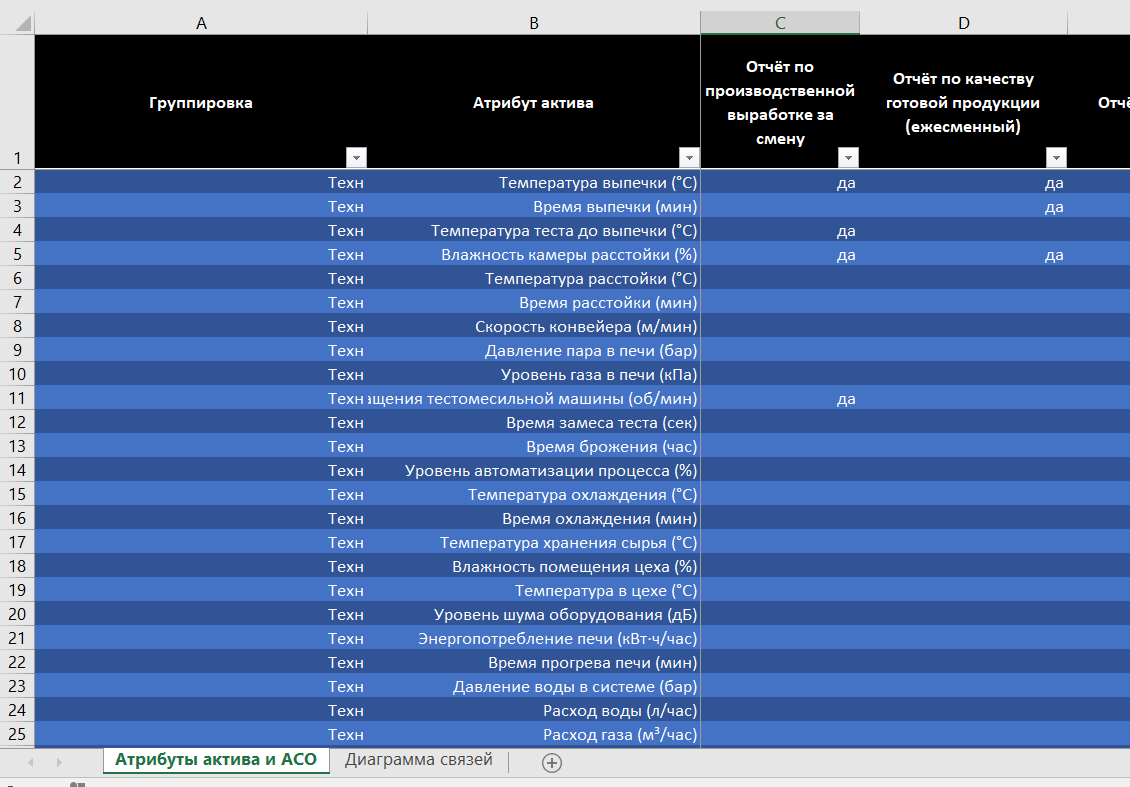Viewport: 1130px width, 787px height.
Task: Click the Группировка header cell
Action: [201, 102]
